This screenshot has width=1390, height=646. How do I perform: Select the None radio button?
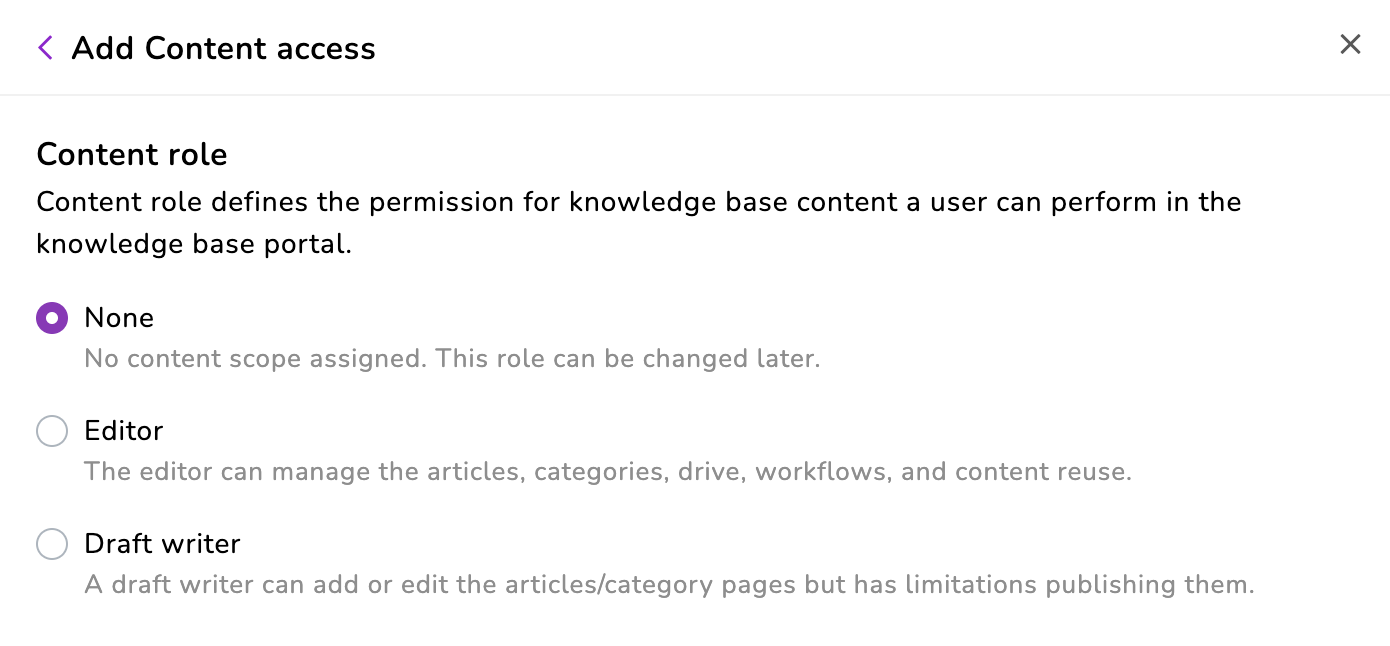point(52,319)
